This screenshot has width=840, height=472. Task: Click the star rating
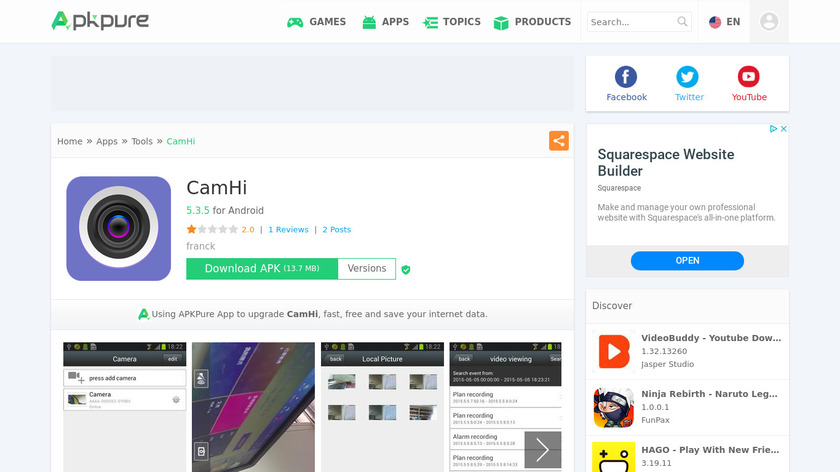212,229
